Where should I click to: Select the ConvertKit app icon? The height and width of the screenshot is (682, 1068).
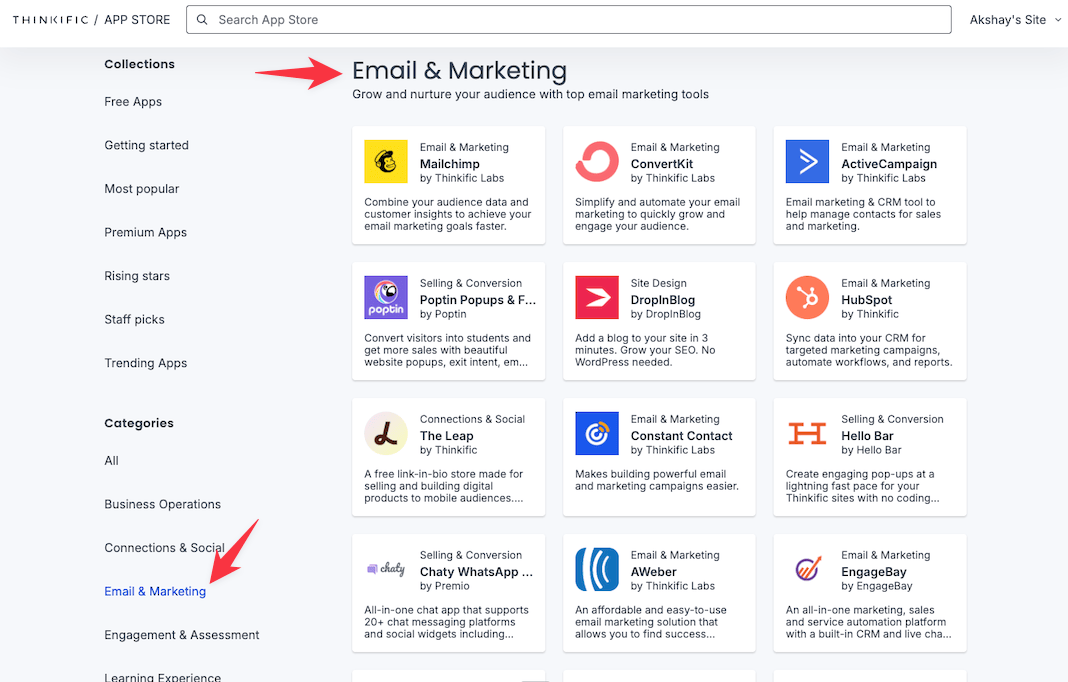(596, 161)
